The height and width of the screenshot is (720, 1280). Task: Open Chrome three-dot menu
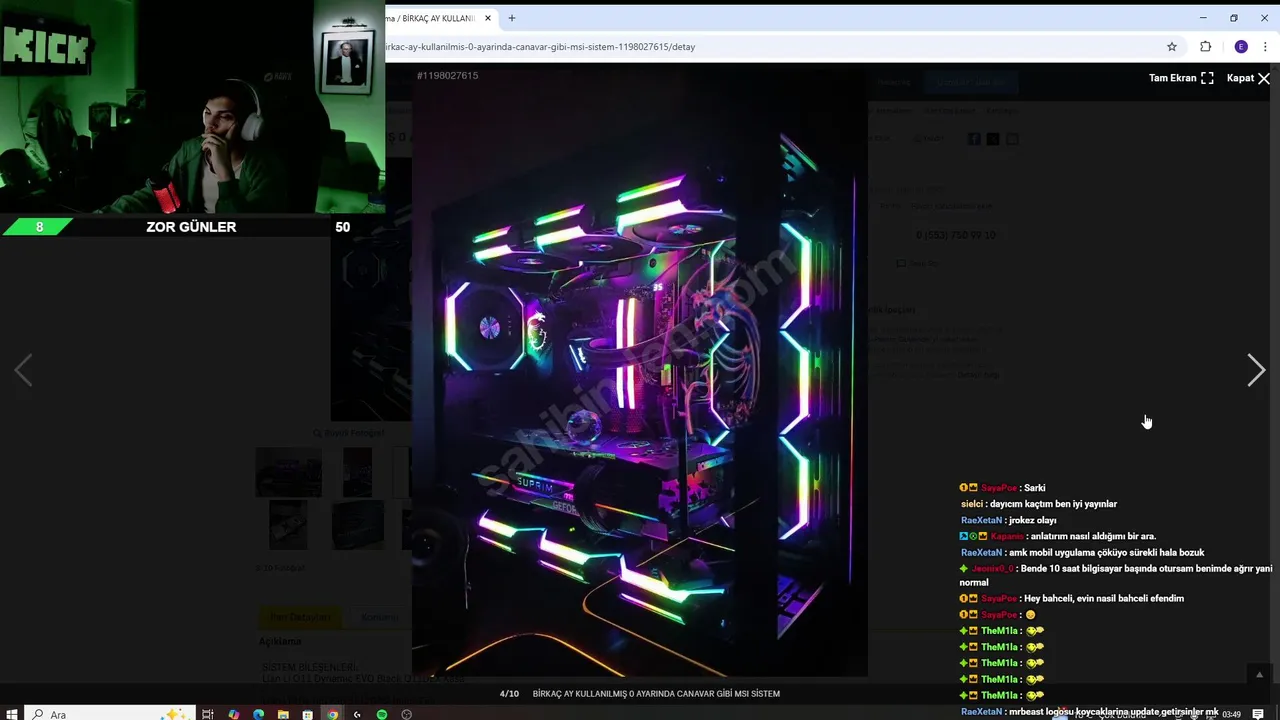[x=1265, y=47]
